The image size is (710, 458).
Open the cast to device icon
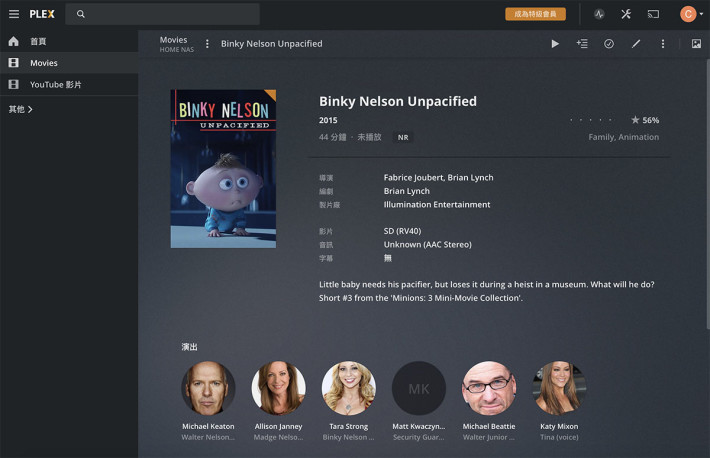[x=653, y=14]
